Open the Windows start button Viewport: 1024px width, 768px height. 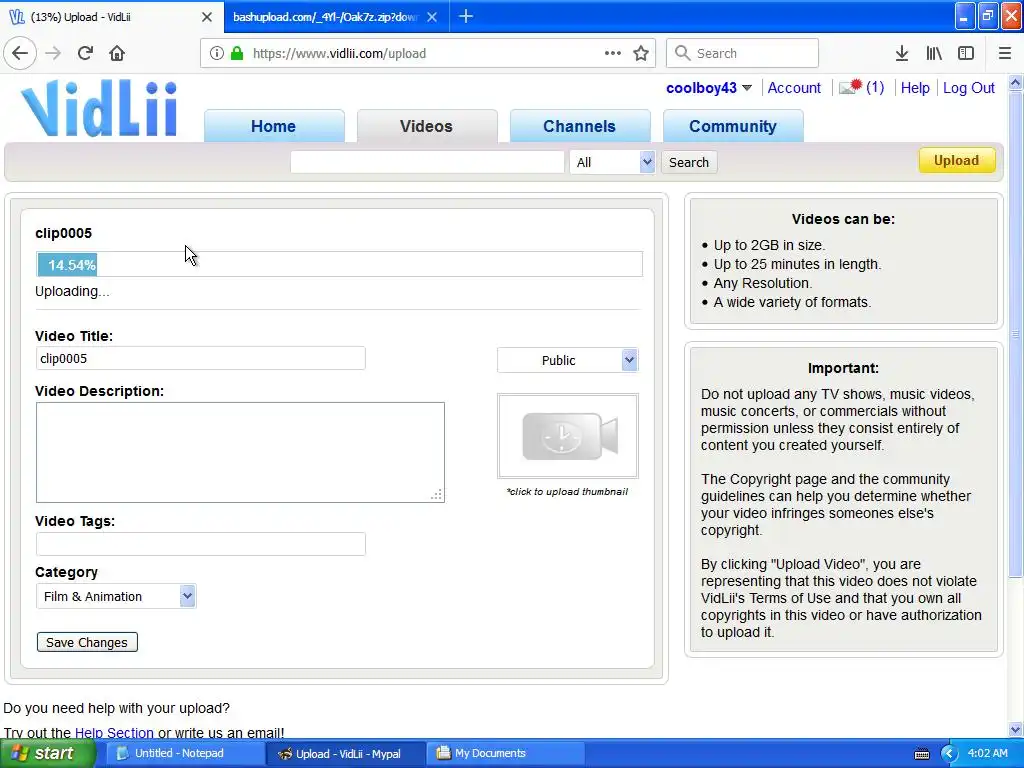point(47,753)
